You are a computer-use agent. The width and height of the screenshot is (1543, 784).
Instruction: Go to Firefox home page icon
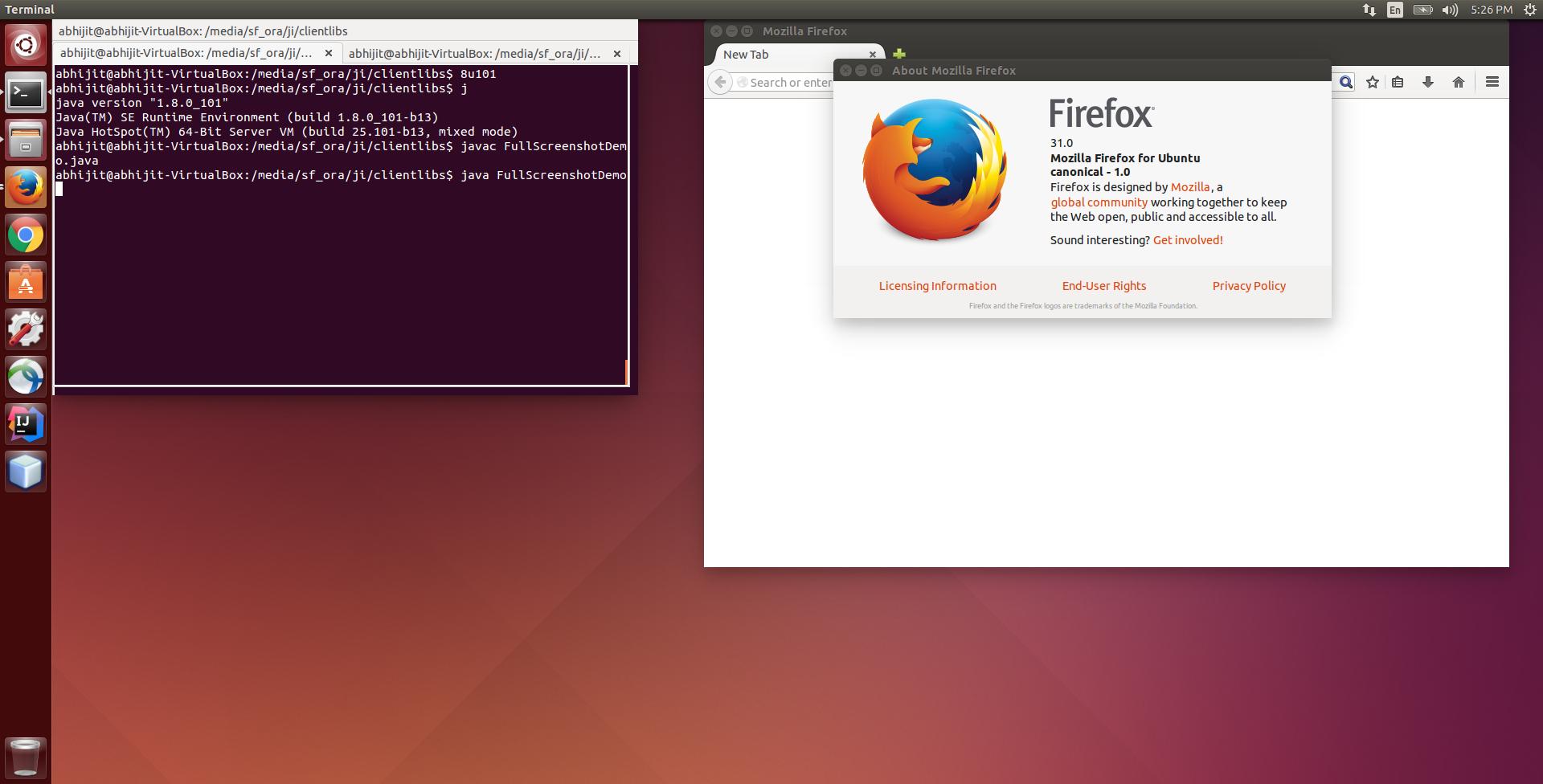click(1459, 82)
